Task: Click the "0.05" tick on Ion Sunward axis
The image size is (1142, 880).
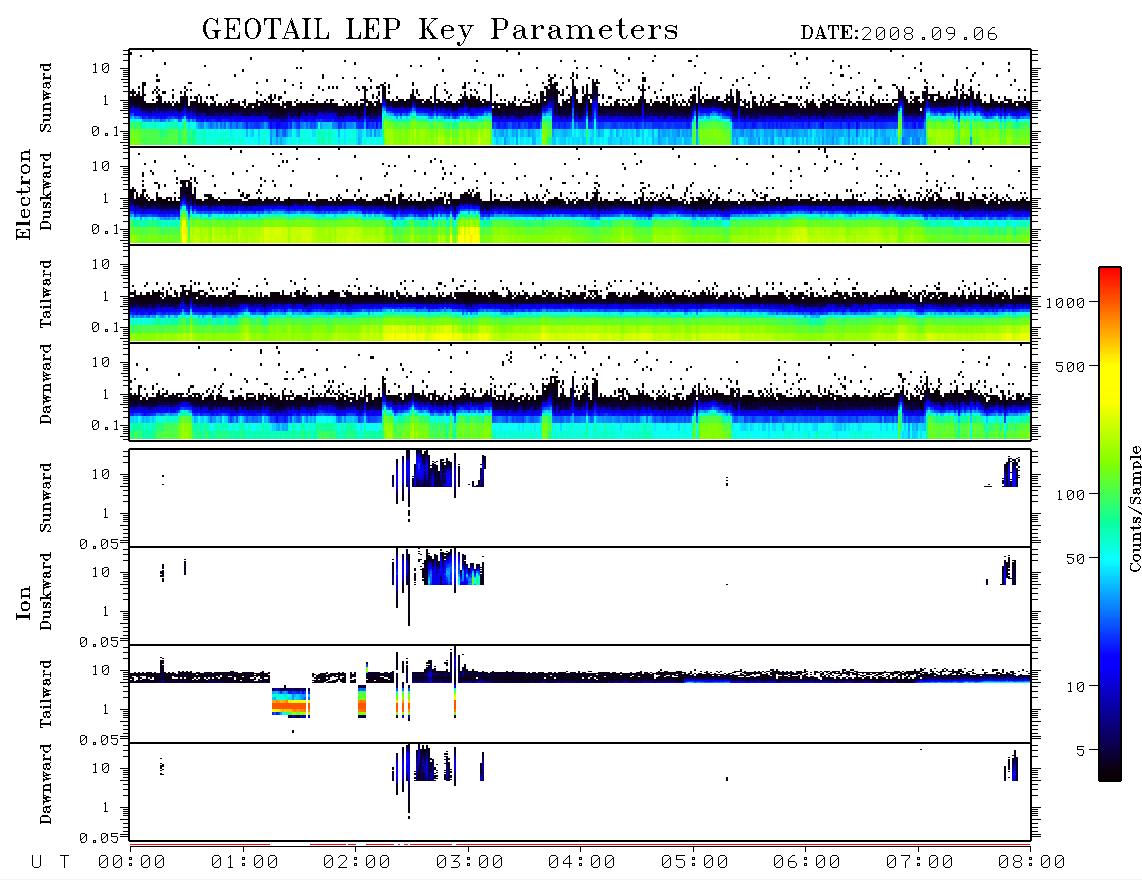Action: click(x=99, y=543)
